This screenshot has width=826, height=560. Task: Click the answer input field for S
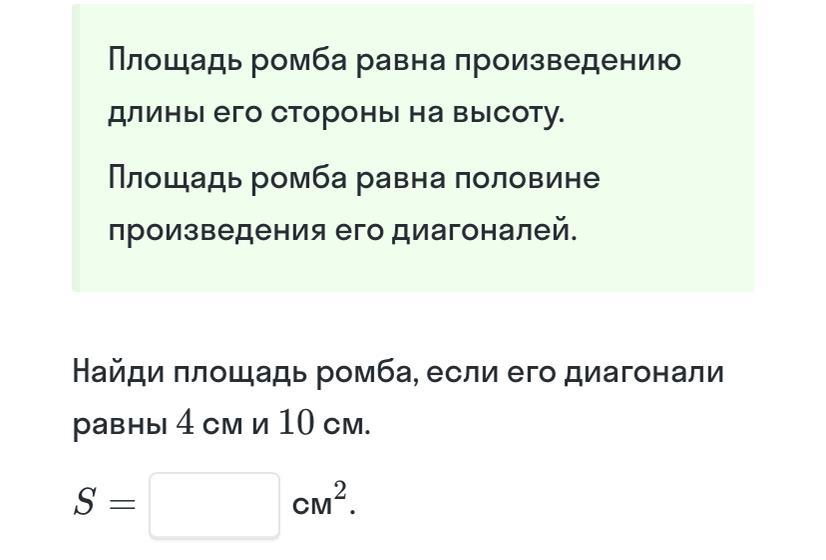(x=214, y=505)
